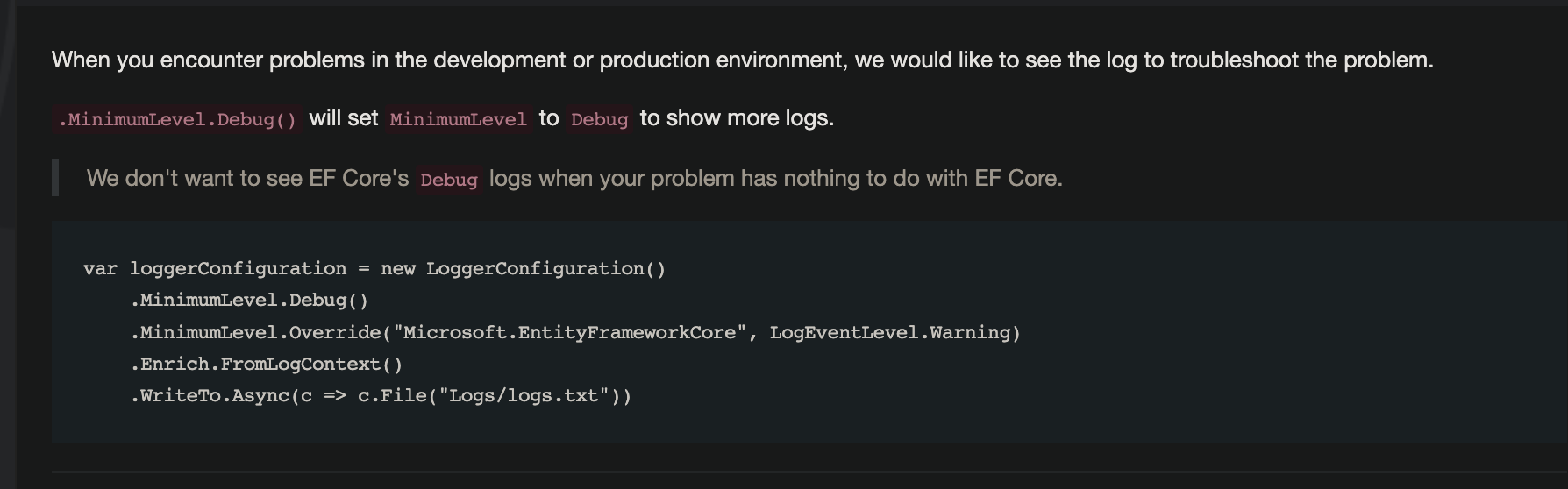Click the ".Enrich.FromLogContext()" code line
The height and width of the screenshot is (489, 1568).
(266, 365)
